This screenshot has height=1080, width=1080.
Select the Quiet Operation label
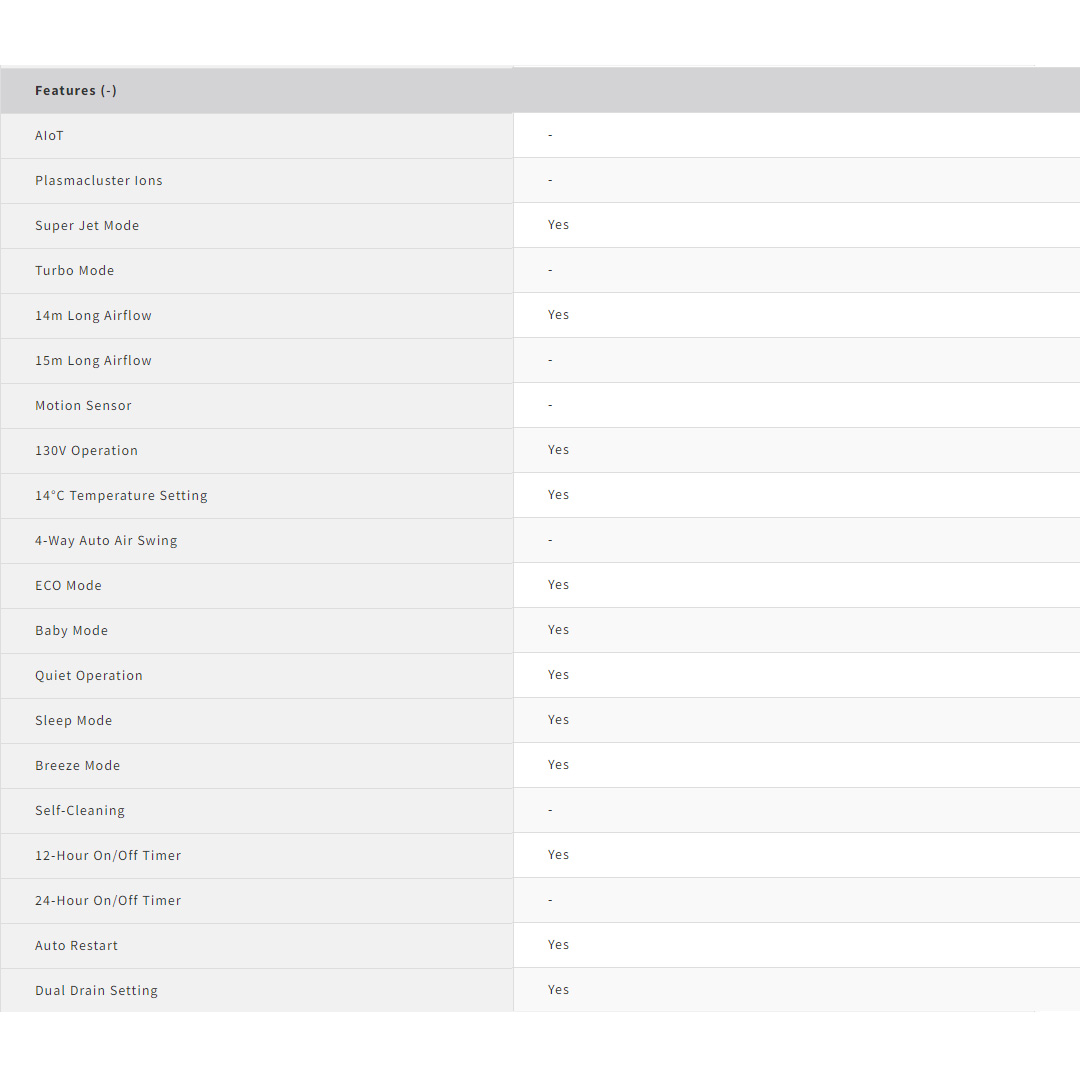click(89, 676)
